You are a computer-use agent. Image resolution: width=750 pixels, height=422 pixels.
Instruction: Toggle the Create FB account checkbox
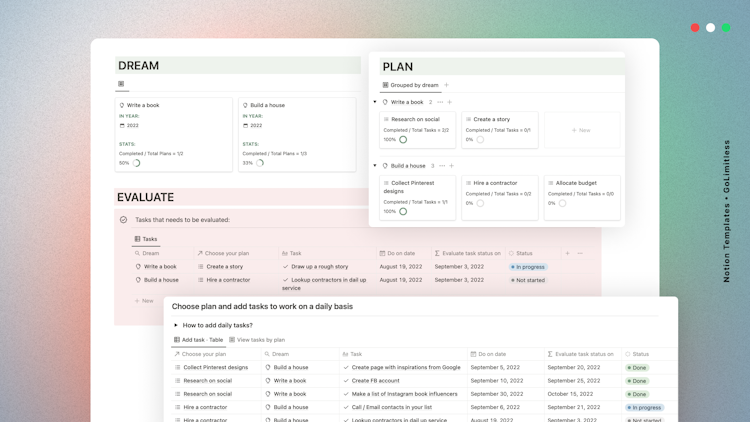pyautogui.click(x=346, y=381)
